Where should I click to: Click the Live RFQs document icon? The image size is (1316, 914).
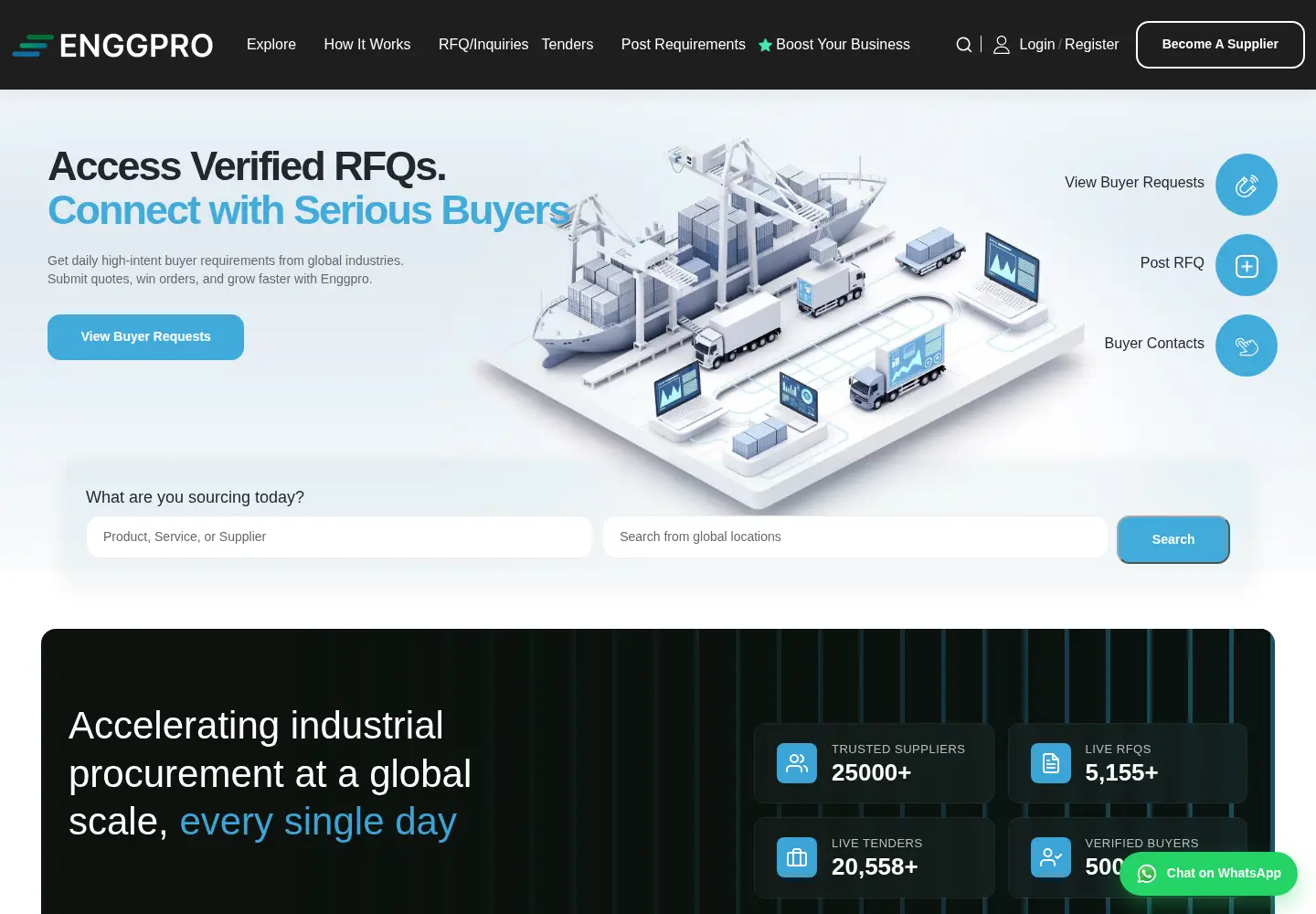1051,763
